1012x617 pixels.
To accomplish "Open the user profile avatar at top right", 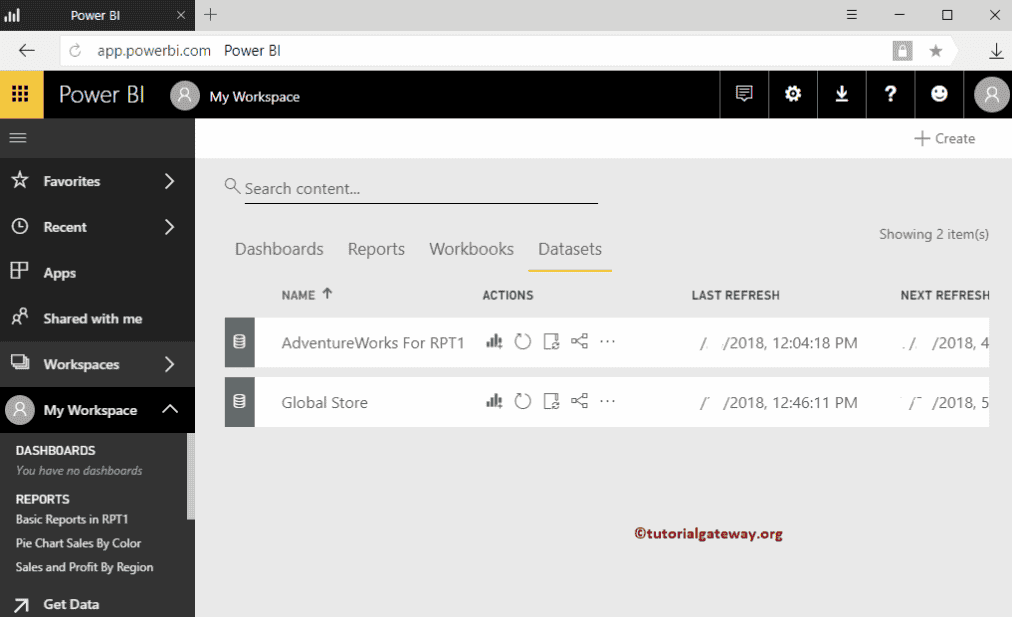I will tap(991, 95).
